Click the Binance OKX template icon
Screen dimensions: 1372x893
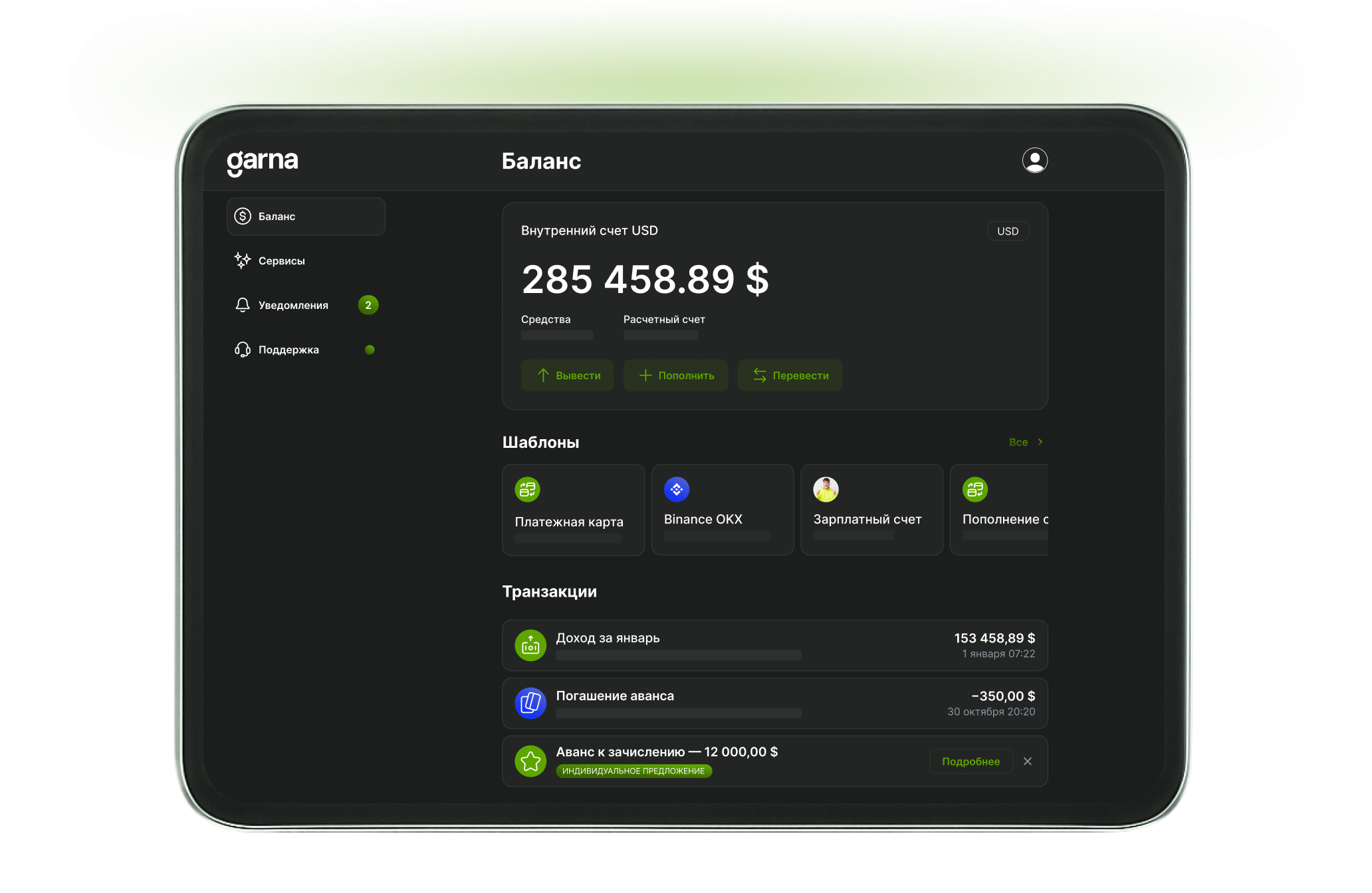pos(676,490)
